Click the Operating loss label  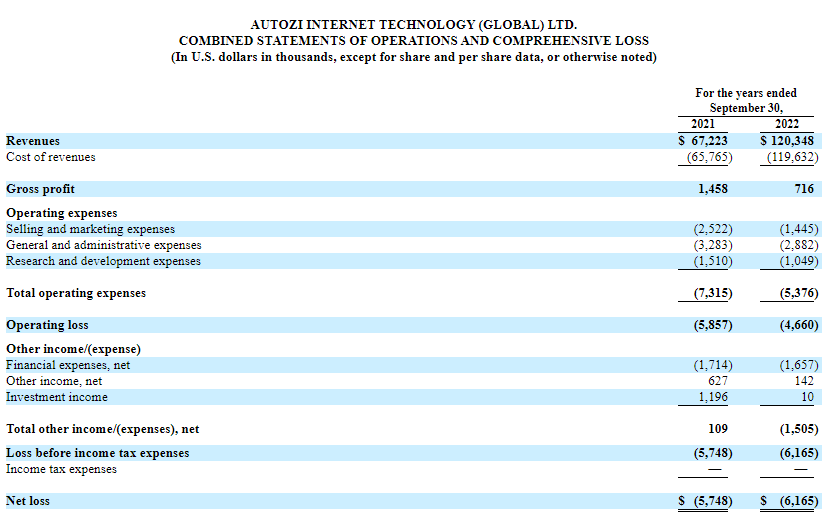point(47,325)
